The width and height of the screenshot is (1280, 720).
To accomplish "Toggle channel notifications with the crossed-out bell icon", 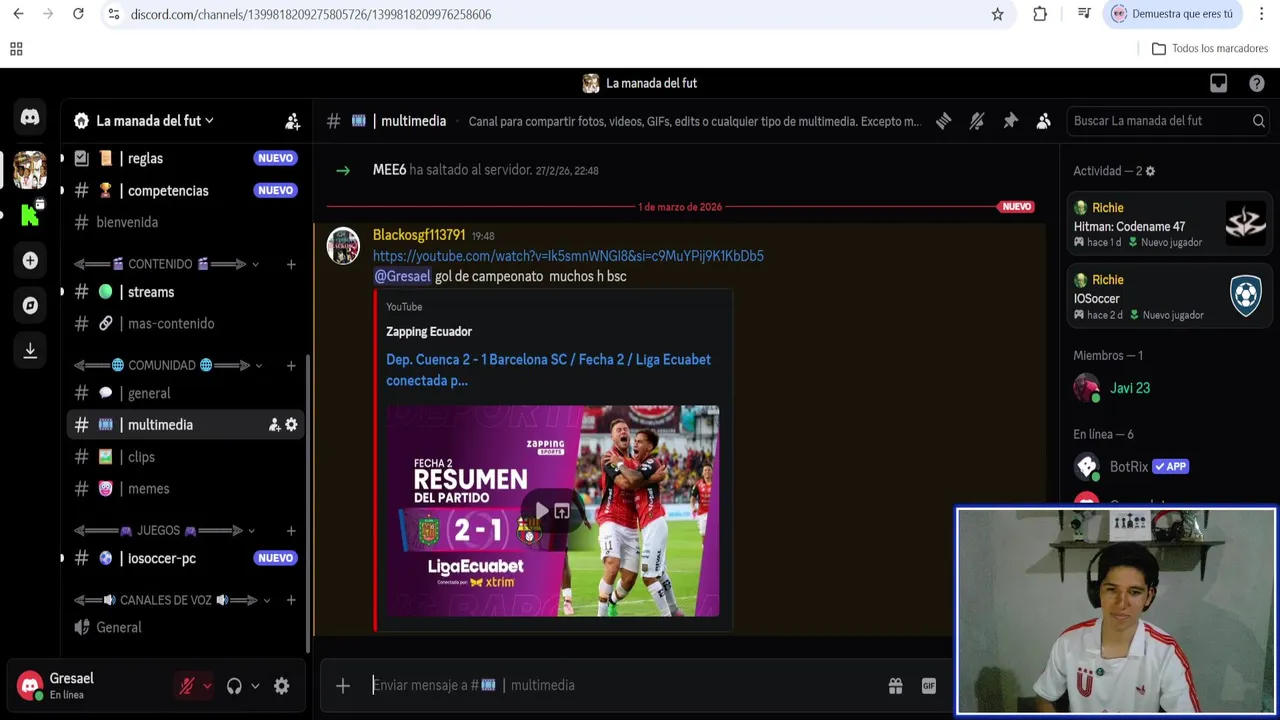I will click(977, 121).
